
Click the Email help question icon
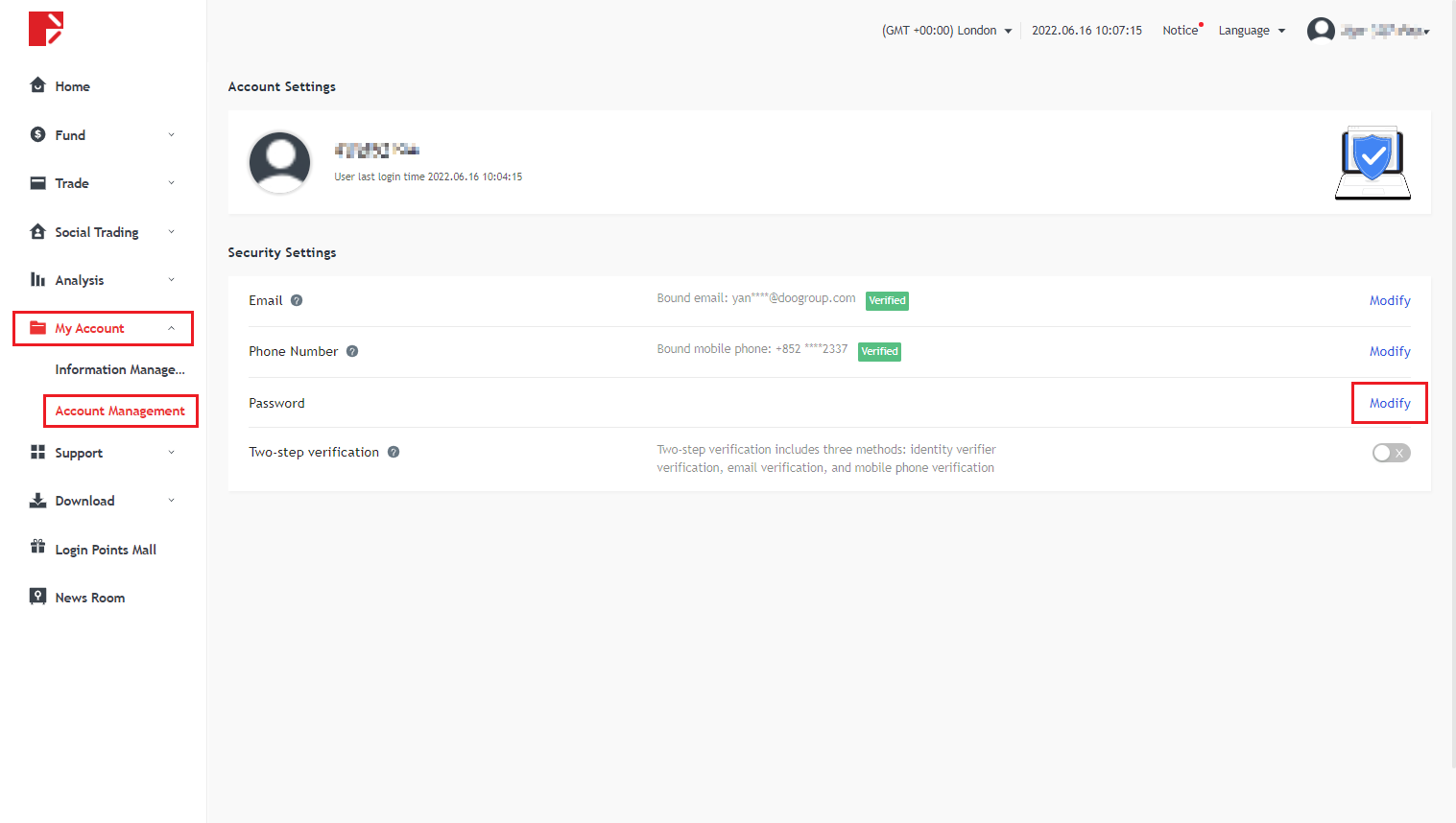pos(297,300)
